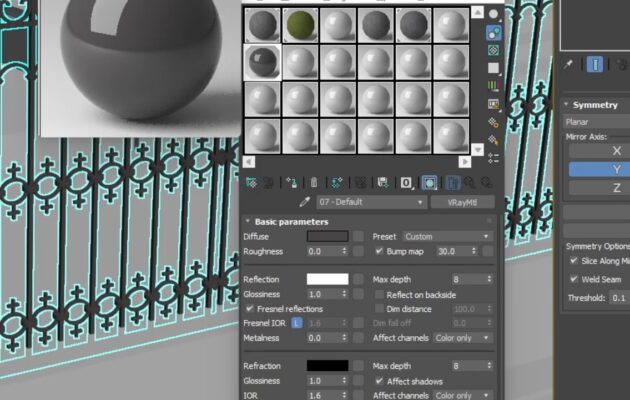Click the Sample Type sphere icon
Image resolution: width=630 pixels, height=400 pixels.
(x=494, y=14)
